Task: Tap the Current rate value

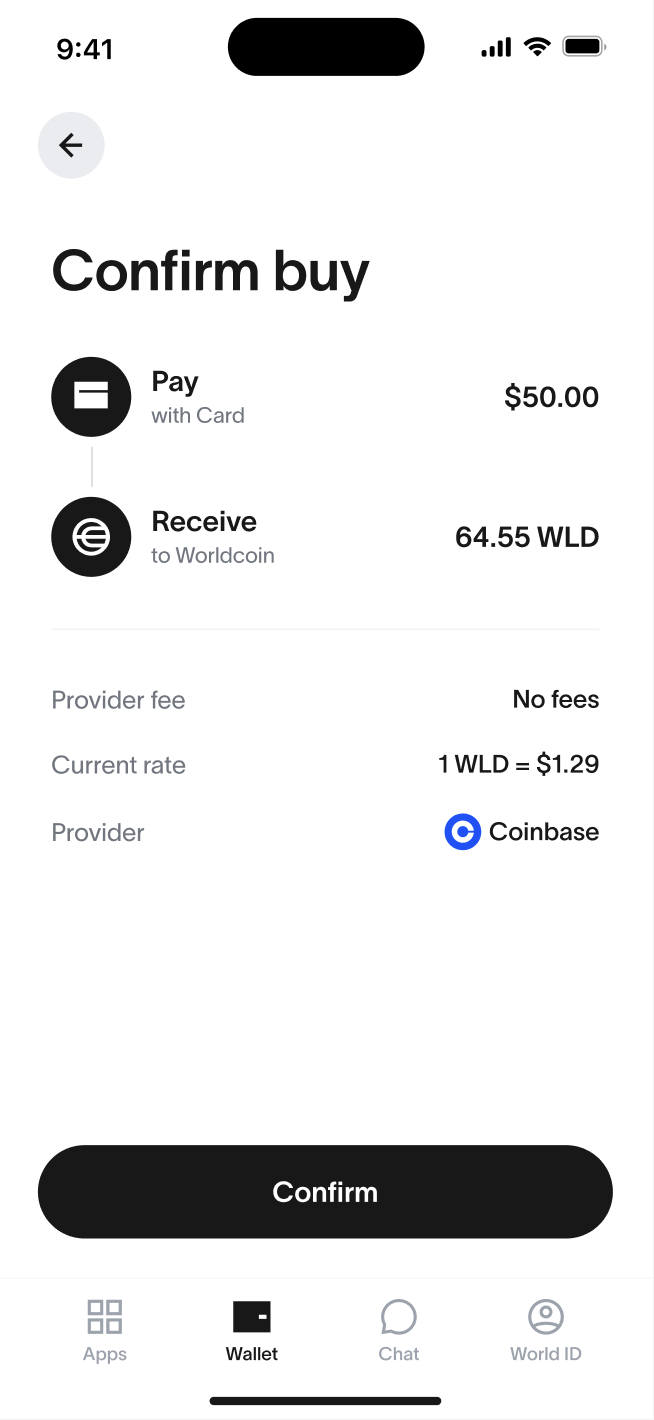Action: click(x=519, y=765)
